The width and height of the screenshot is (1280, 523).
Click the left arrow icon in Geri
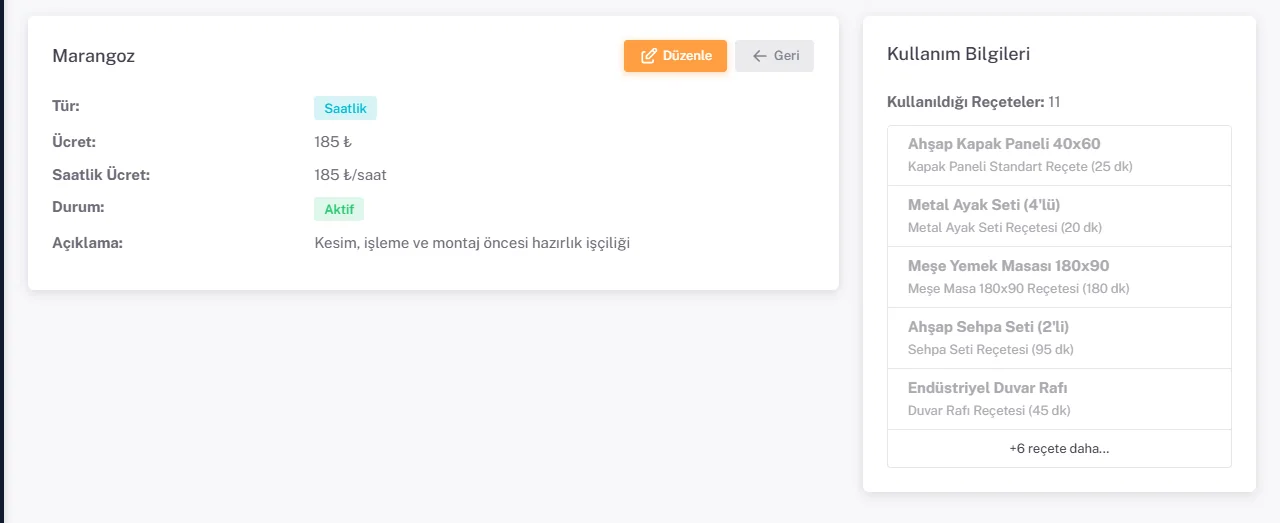click(x=760, y=56)
